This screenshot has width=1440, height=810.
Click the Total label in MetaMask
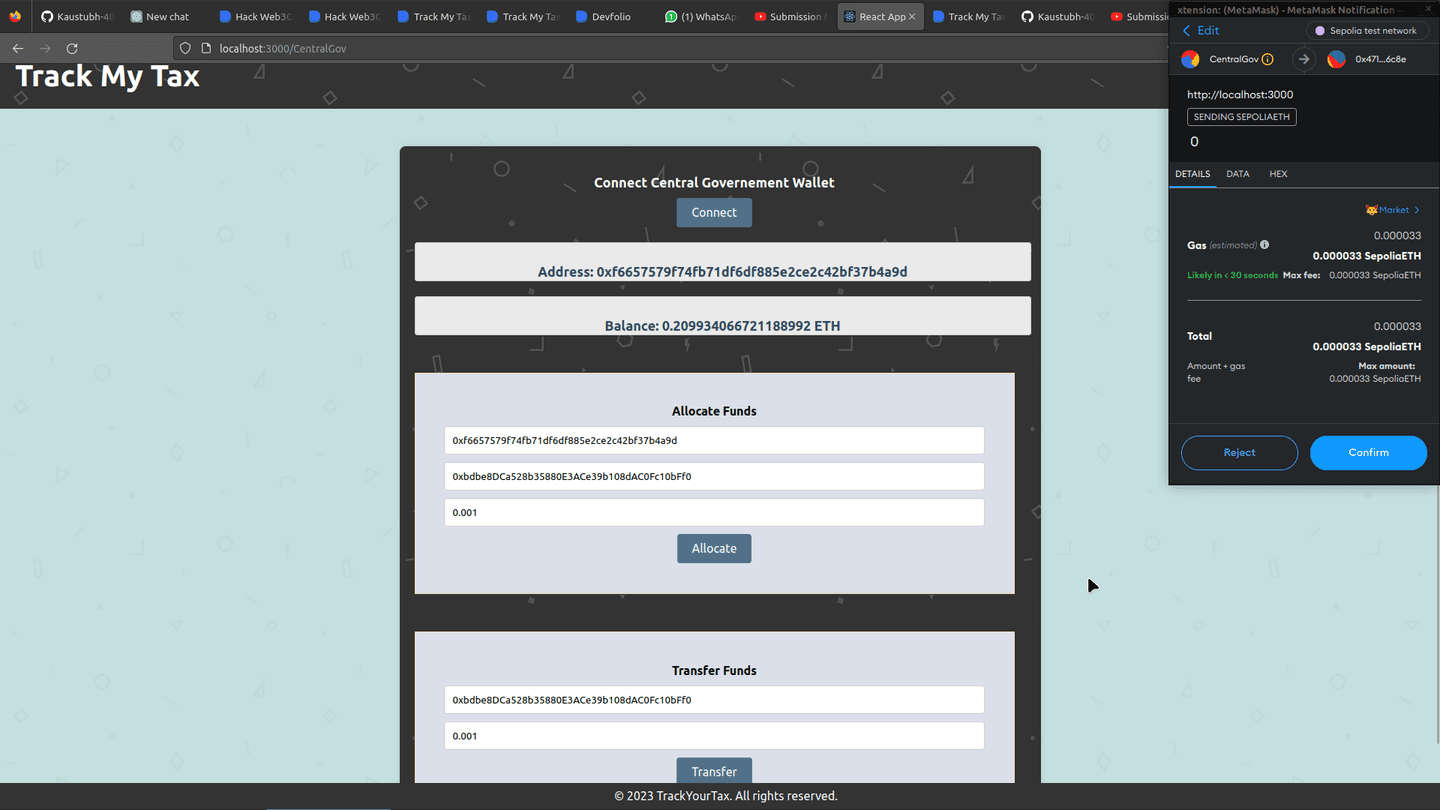[1199, 336]
